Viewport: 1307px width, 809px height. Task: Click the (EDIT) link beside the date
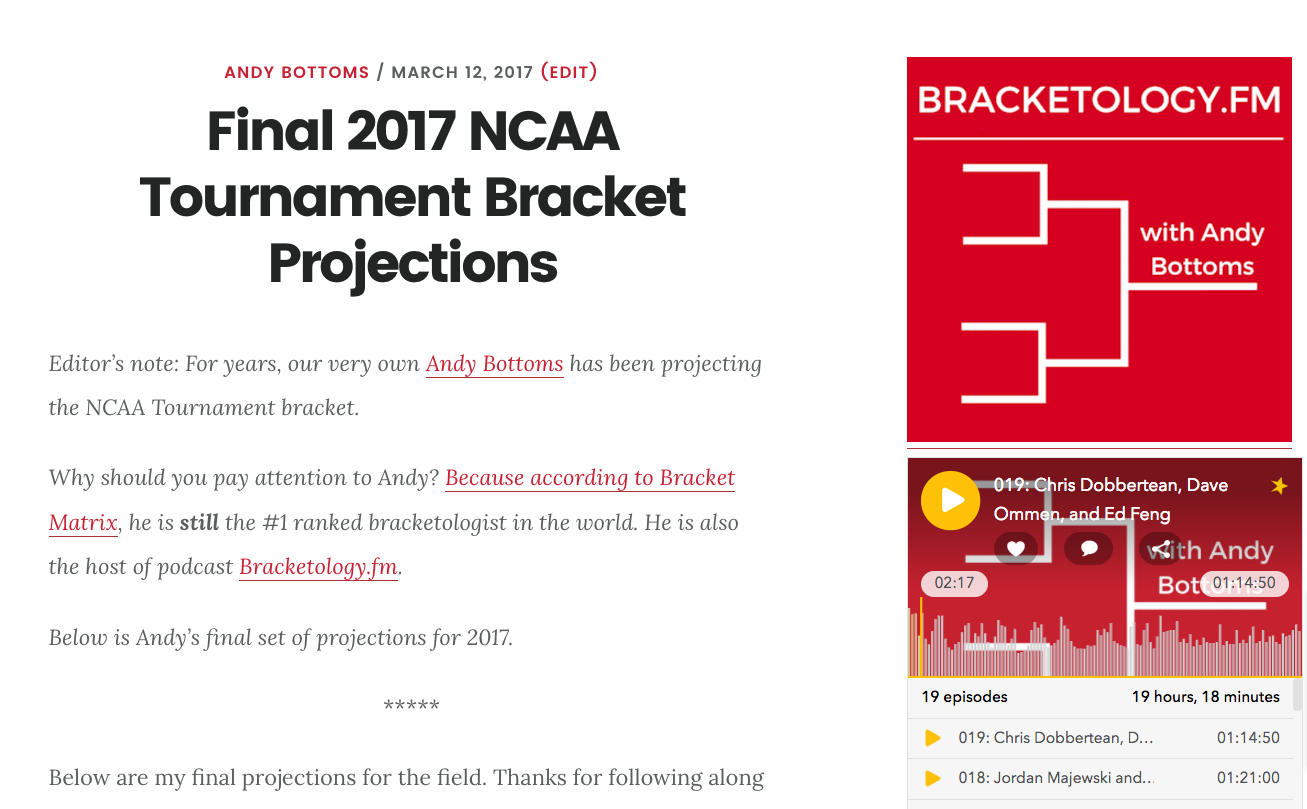tap(569, 72)
